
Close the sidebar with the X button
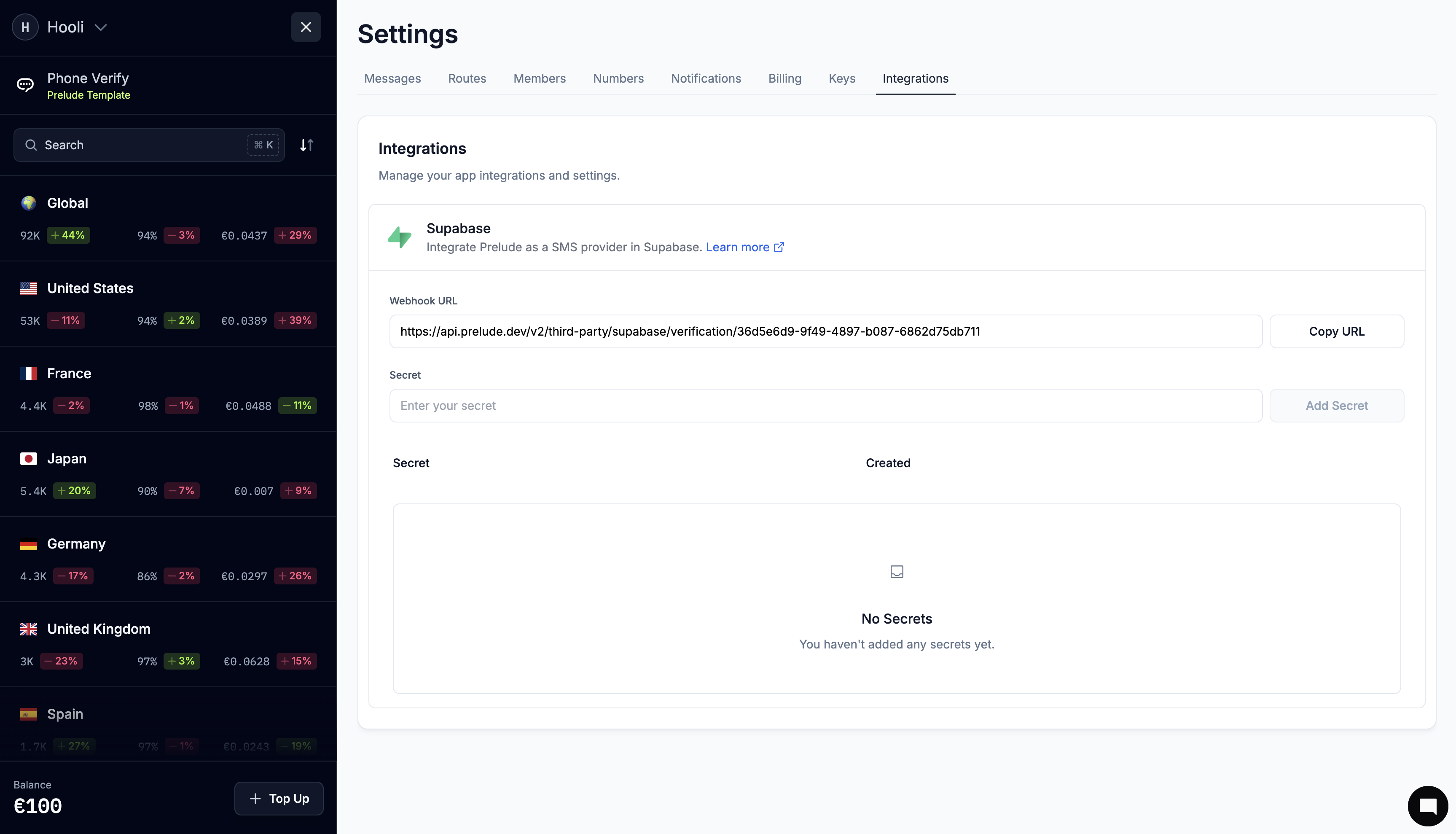[x=306, y=27]
